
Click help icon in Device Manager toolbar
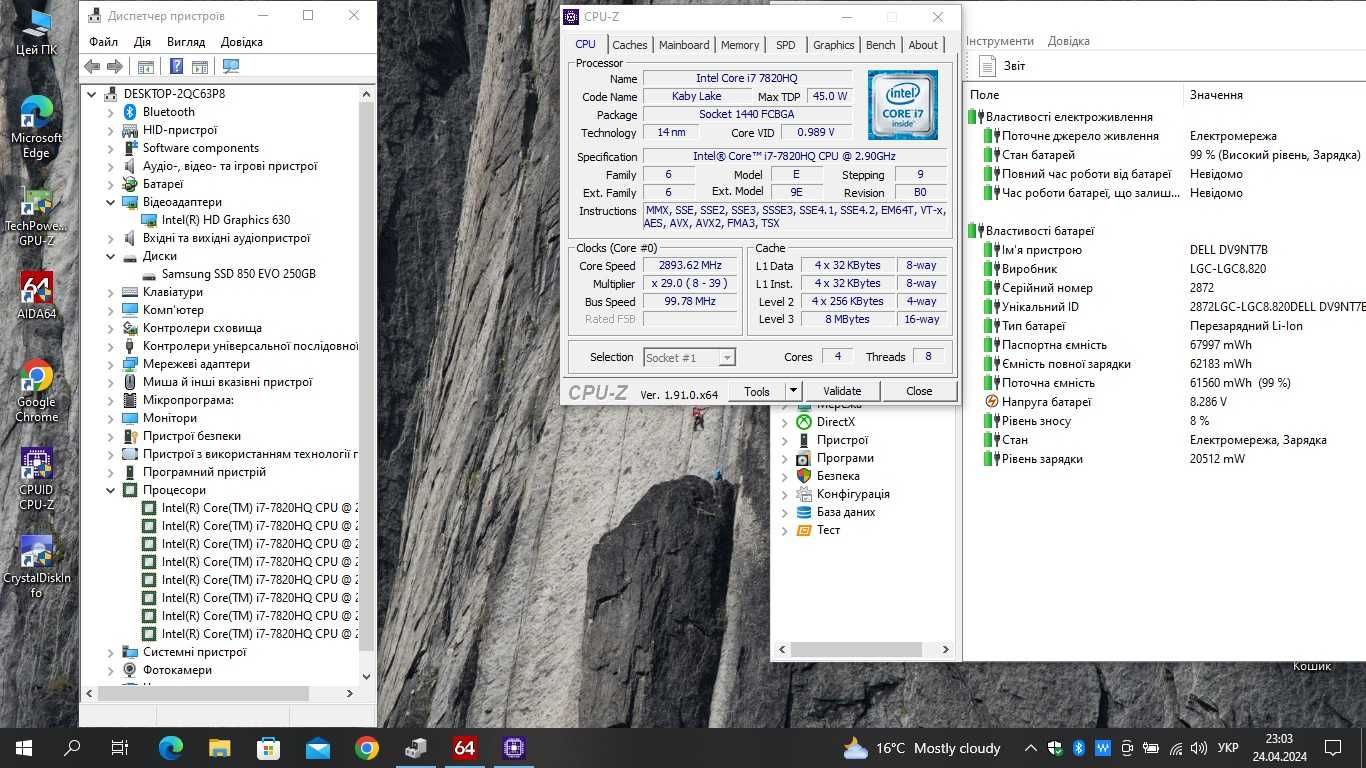pyautogui.click(x=176, y=66)
